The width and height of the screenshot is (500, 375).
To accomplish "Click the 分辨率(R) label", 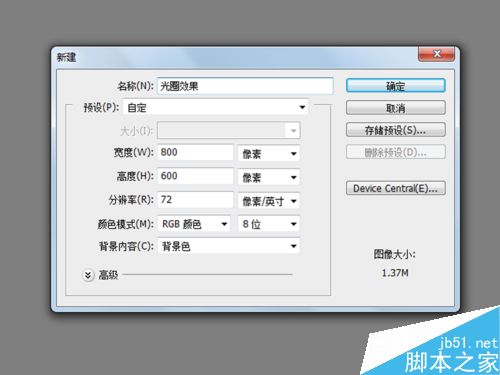I will pyautogui.click(x=131, y=200).
